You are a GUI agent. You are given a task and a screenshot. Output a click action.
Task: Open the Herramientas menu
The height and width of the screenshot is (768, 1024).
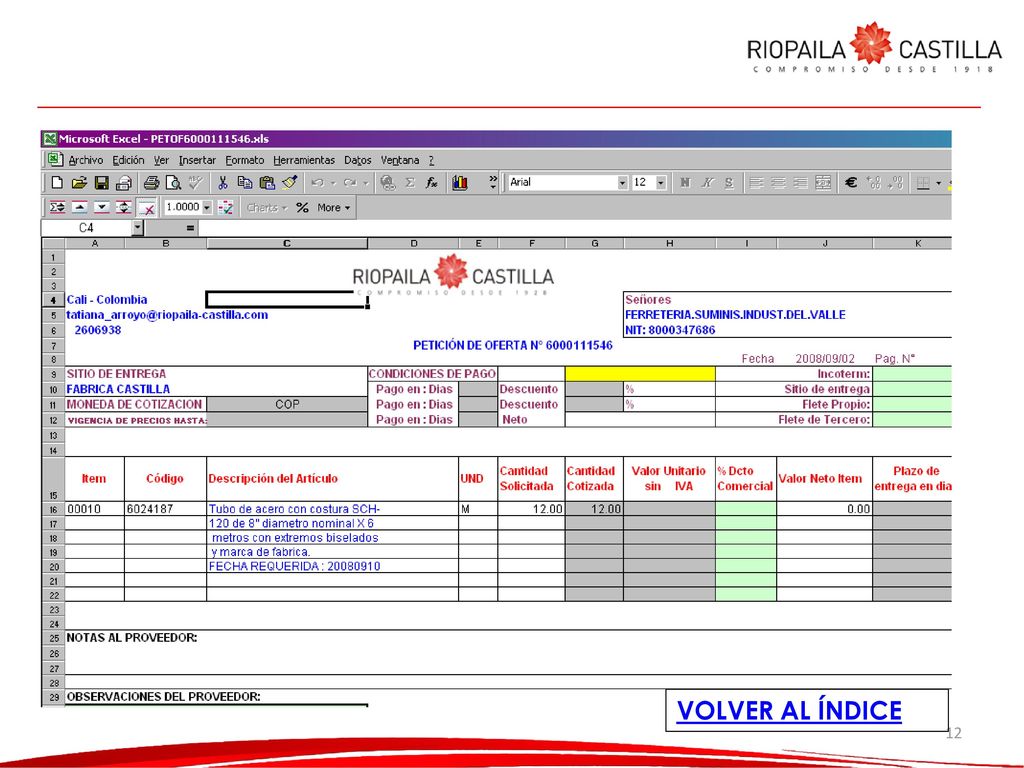[x=304, y=160]
